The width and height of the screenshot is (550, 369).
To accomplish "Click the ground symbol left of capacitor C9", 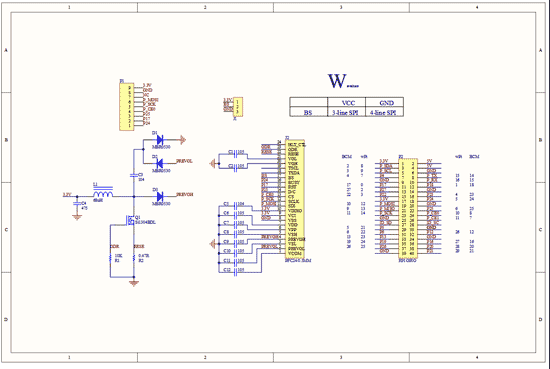I will point(213,243).
